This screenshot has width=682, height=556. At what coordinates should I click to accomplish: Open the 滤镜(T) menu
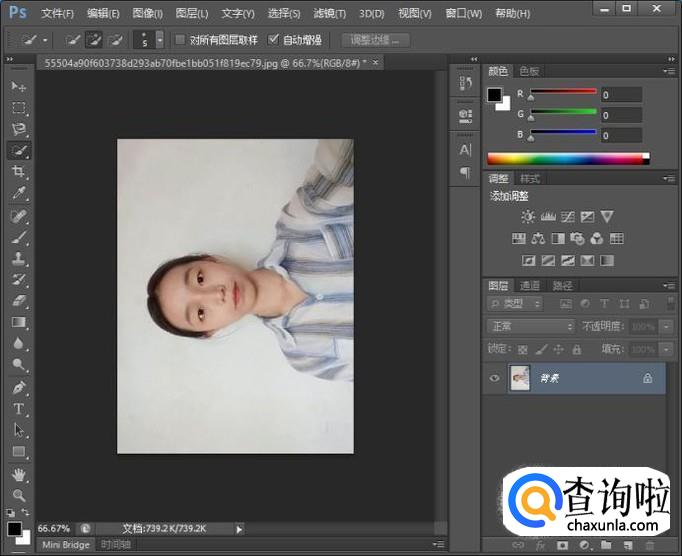pos(329,14)
